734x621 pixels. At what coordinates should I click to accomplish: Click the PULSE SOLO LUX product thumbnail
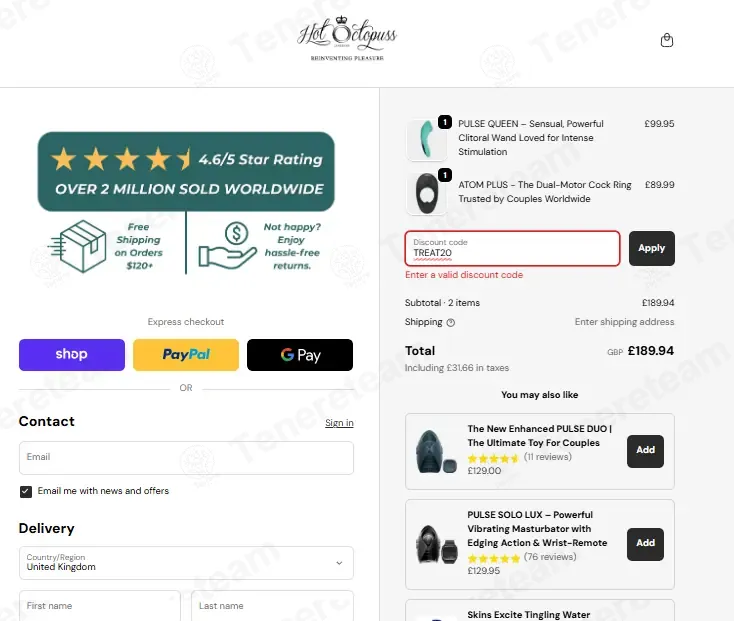coord(436,545)
